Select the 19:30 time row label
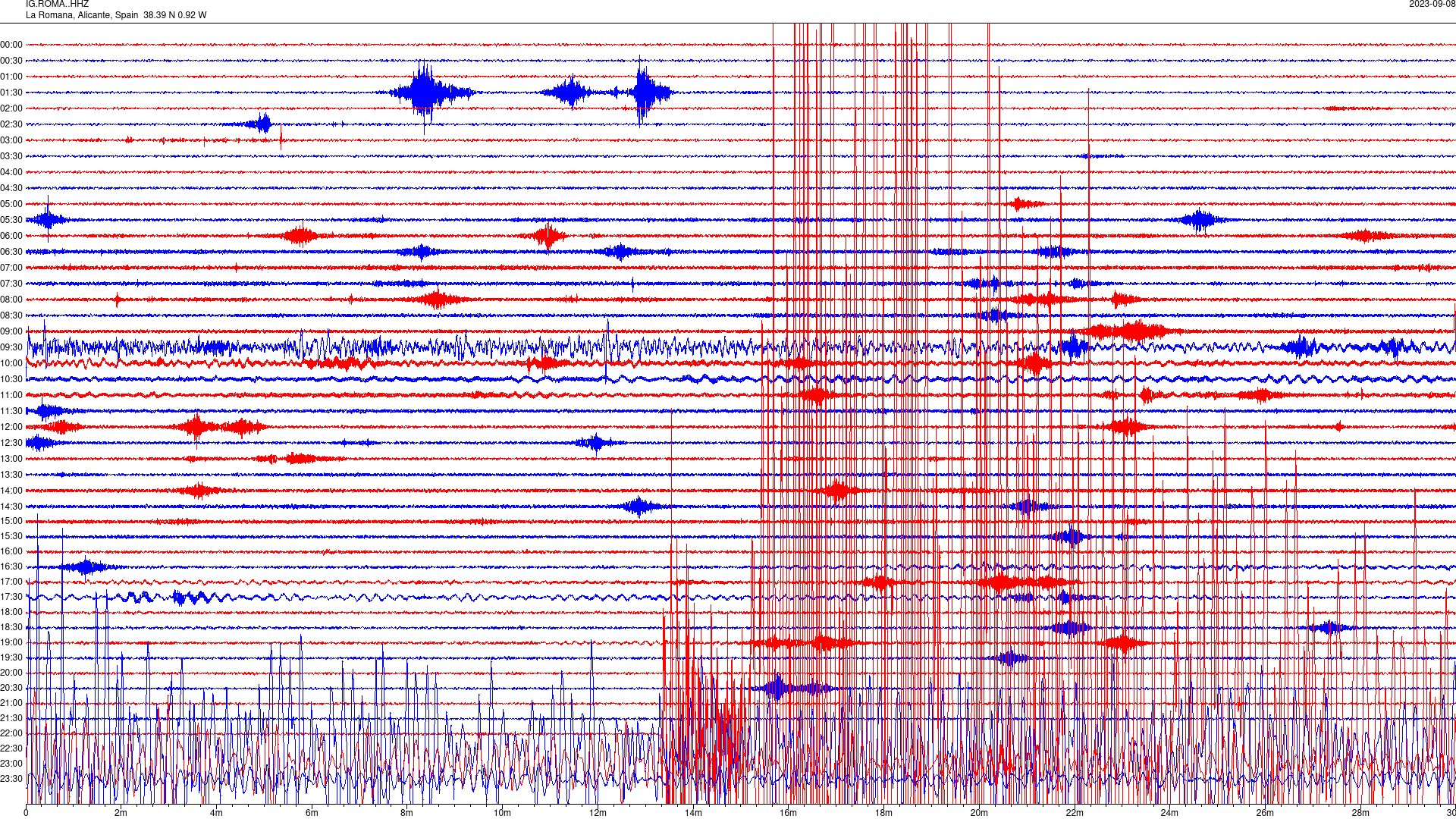This screenshot has width=1456, height=819. (11, 657)
